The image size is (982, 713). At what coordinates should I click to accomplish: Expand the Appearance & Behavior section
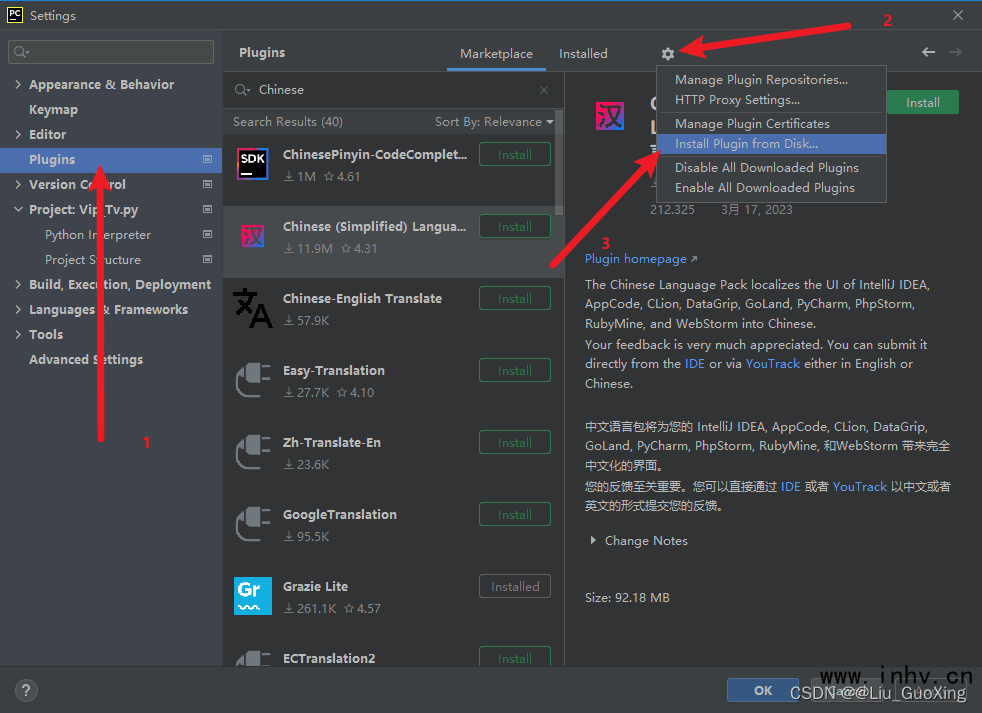[x=18, y=85]
